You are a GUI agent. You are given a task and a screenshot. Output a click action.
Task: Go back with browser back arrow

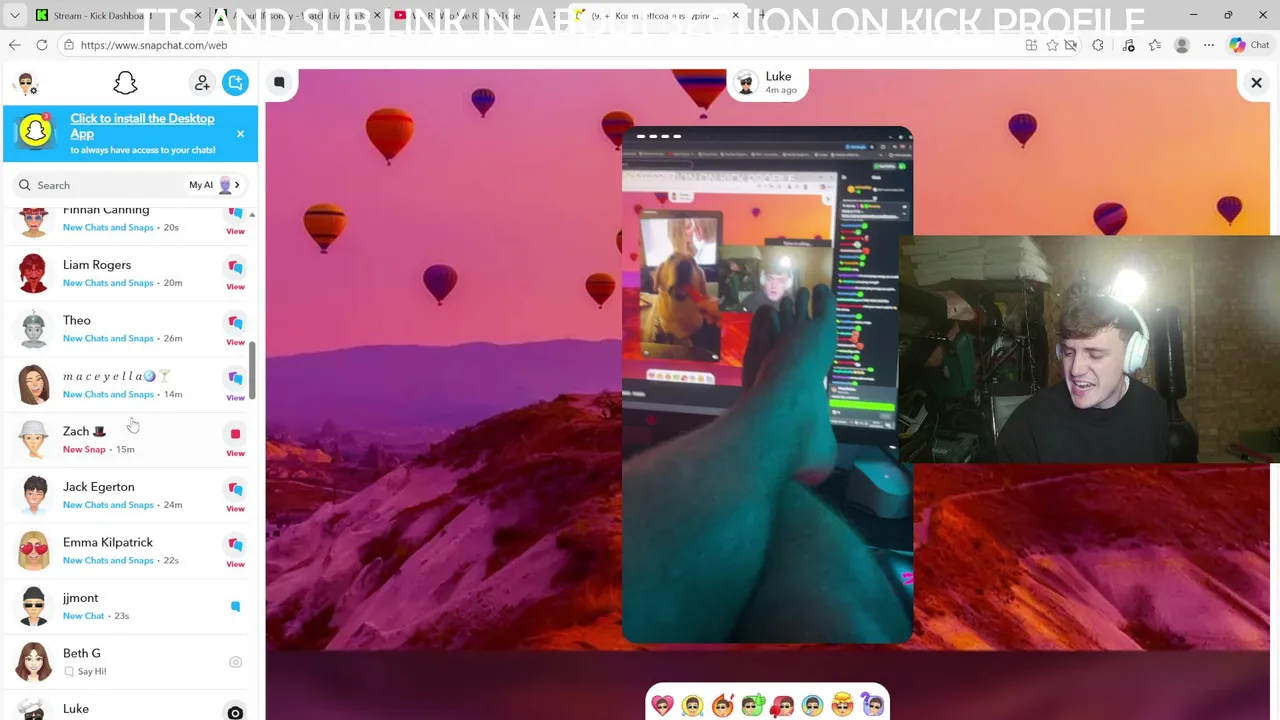pyautogui.click(x=14, y=45)
